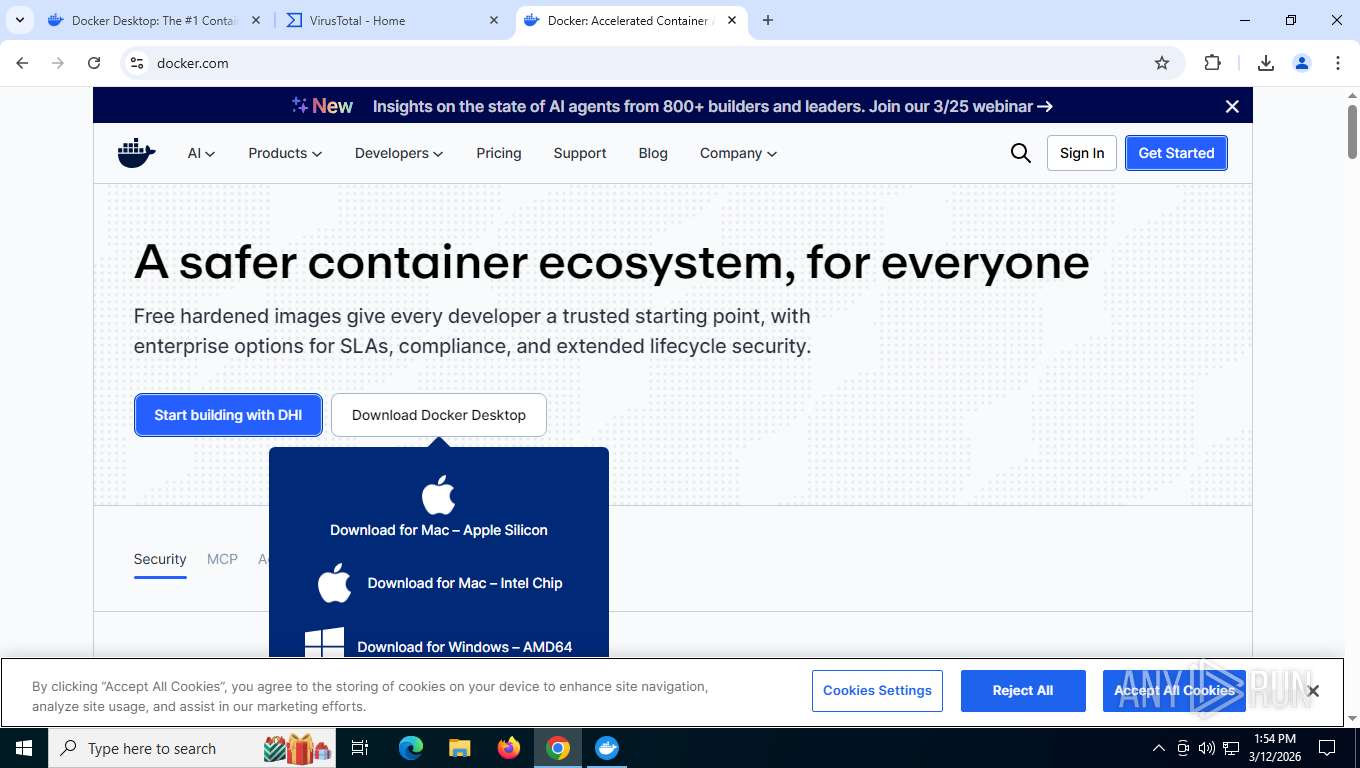Close the Docker Desktop: The #1 tab

pyautogui.click(x=256, y=20)
